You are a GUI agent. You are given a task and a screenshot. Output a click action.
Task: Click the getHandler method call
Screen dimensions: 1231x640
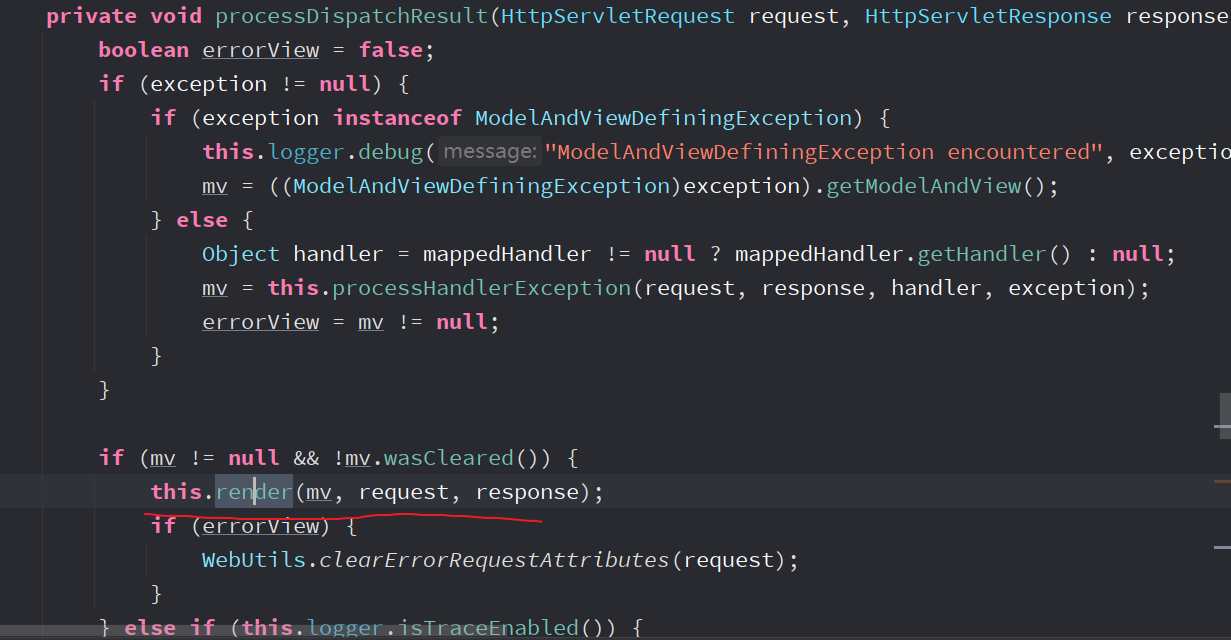tap(982, 254)
